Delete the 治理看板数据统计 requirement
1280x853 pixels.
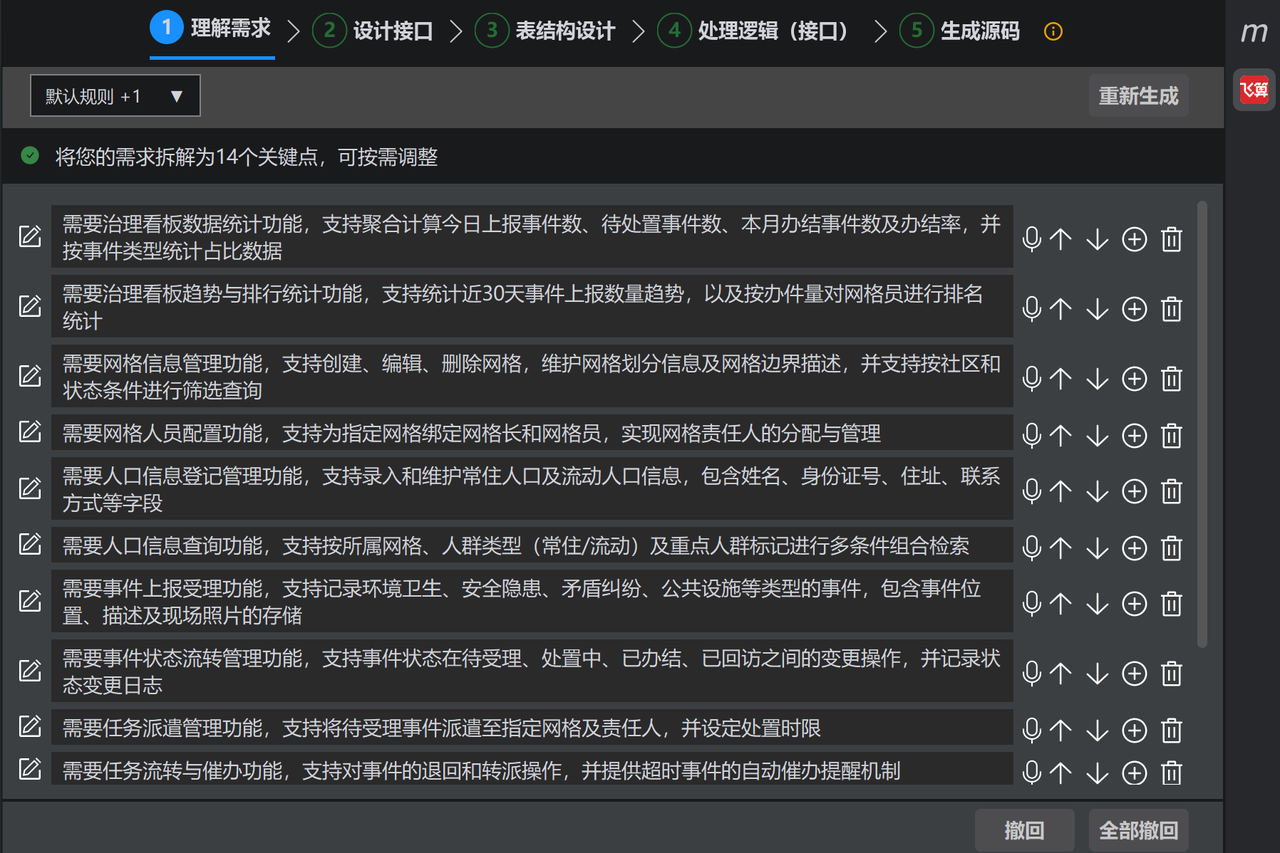pos(1171,239)
